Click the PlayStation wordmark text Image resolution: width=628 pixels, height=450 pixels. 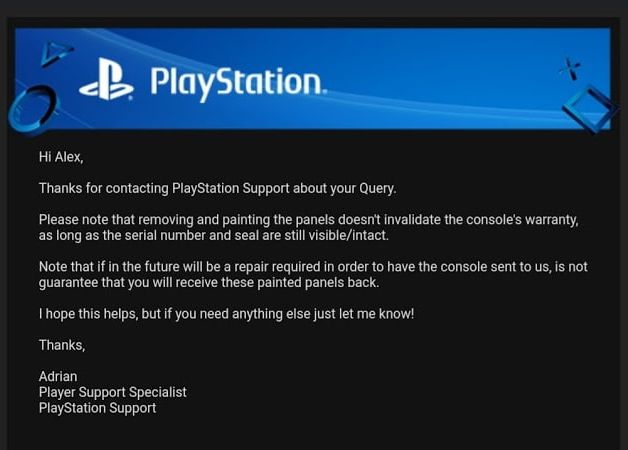[x=238, y=83]
